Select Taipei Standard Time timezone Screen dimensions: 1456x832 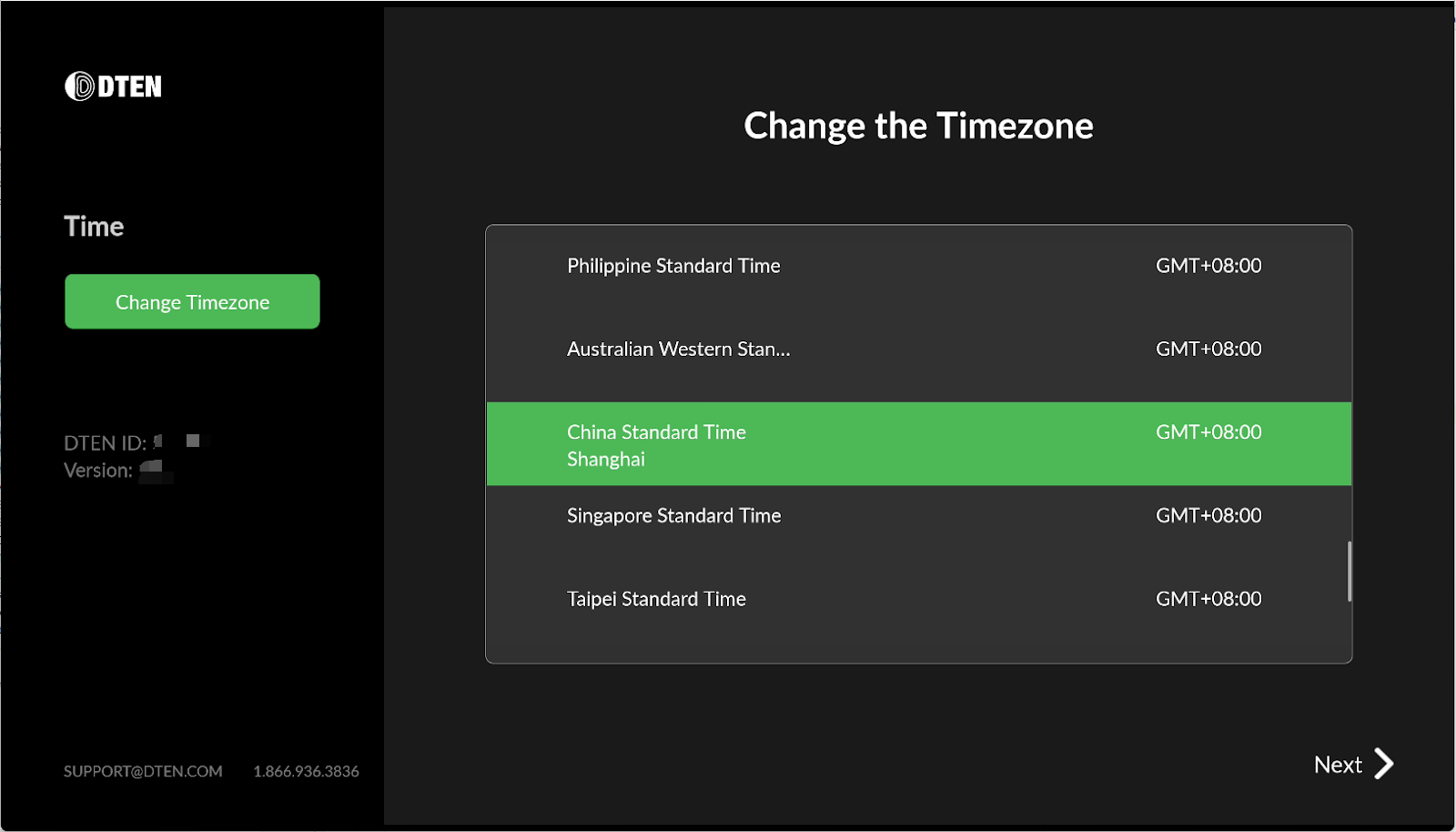[x=919, y=599]
